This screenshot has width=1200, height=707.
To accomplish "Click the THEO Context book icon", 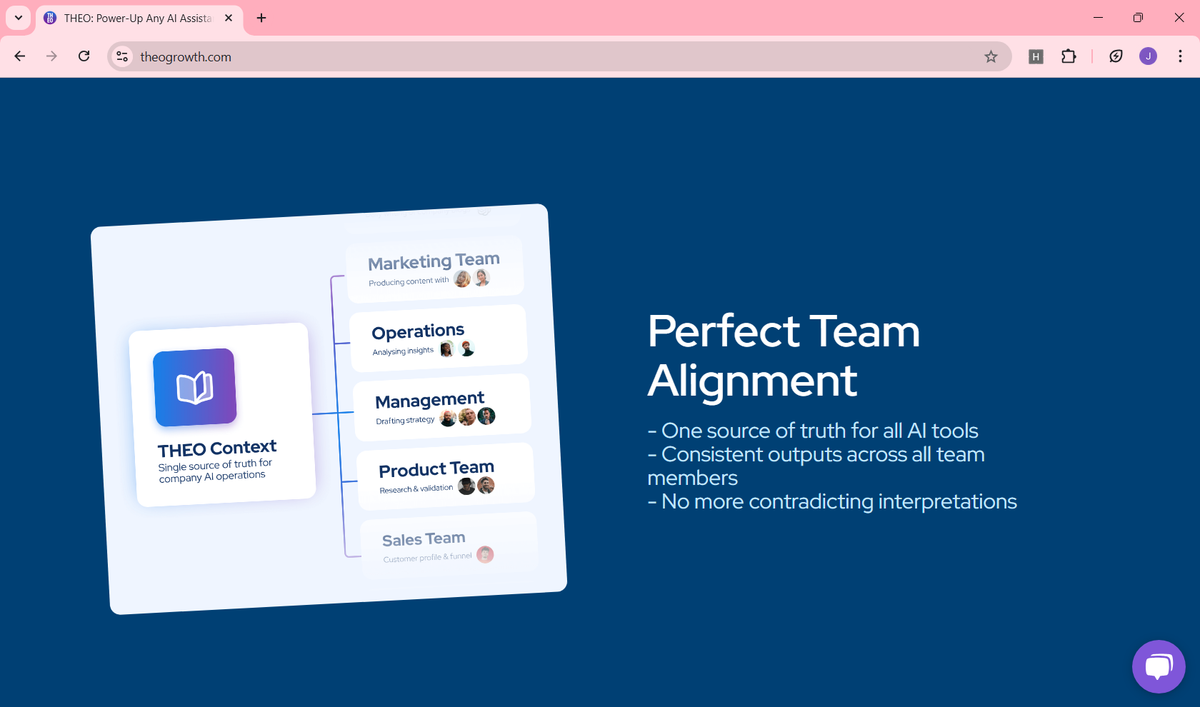I will tap(194, 387).
